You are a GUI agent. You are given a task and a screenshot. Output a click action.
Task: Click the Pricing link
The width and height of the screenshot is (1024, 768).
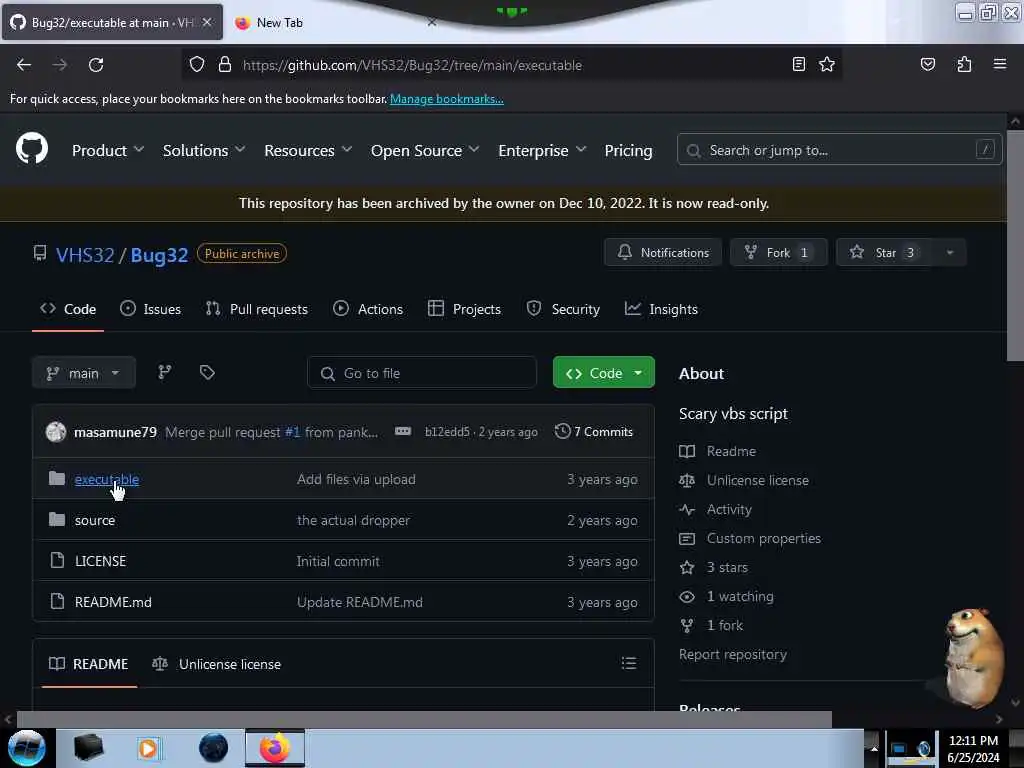628,150
